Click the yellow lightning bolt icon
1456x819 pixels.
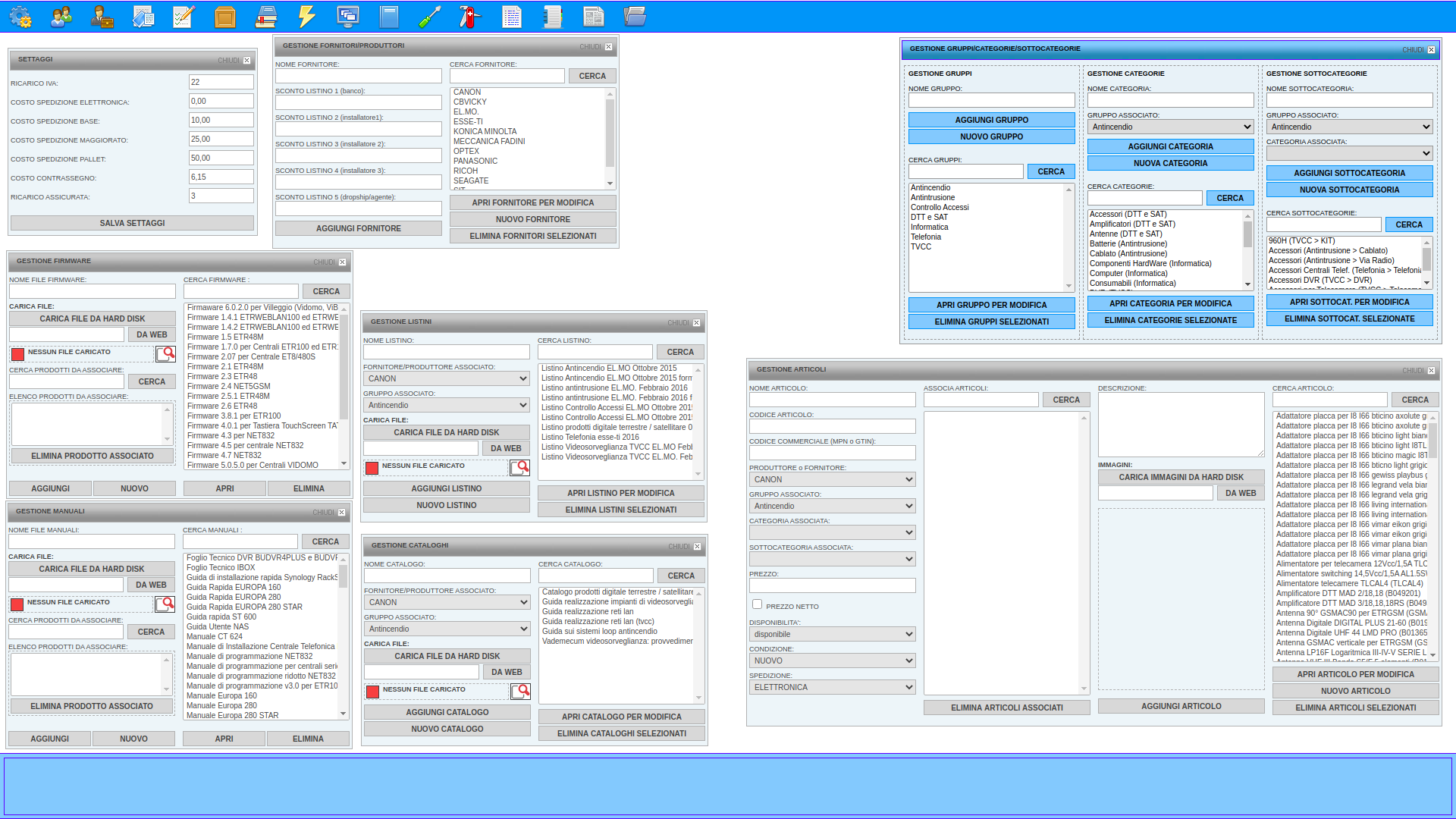click(306, 17)
